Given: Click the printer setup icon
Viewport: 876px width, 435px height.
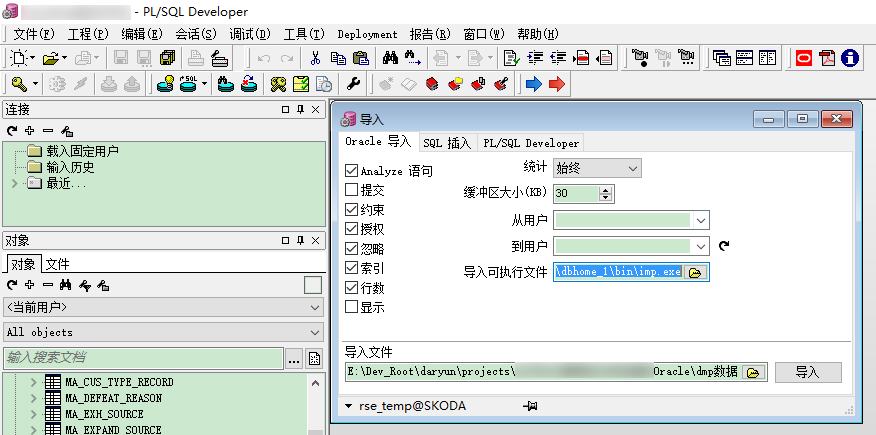Looking at the screenshot, I should click(x=220, y=58).
